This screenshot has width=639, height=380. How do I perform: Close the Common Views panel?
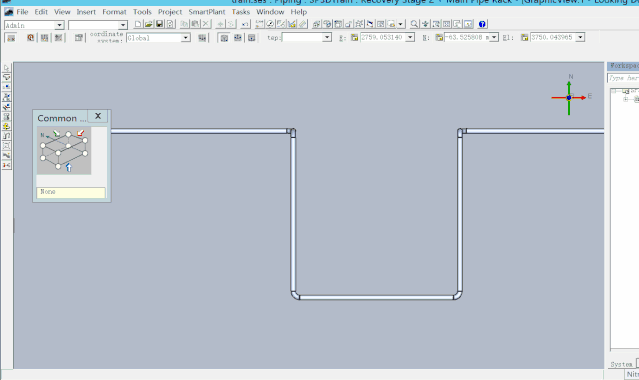point(98,116)
